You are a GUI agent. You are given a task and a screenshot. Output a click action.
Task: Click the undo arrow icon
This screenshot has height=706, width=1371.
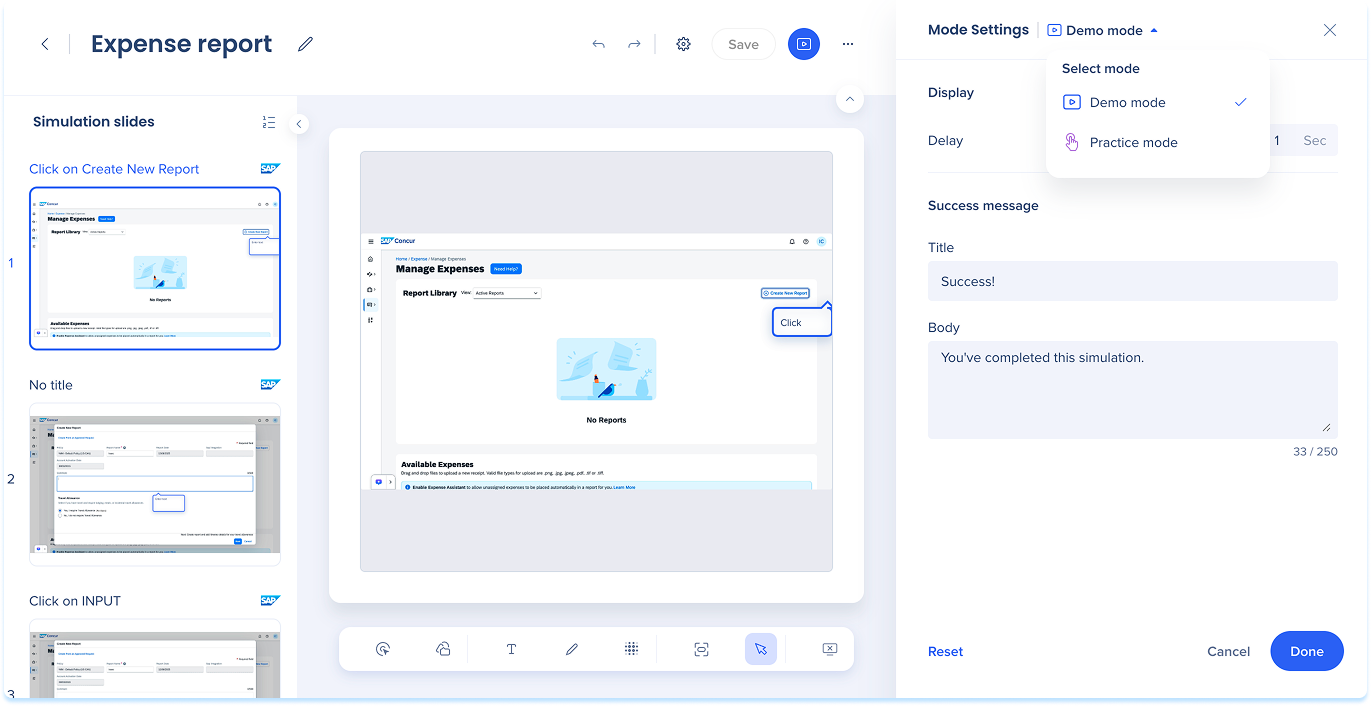tap(598, 44)
